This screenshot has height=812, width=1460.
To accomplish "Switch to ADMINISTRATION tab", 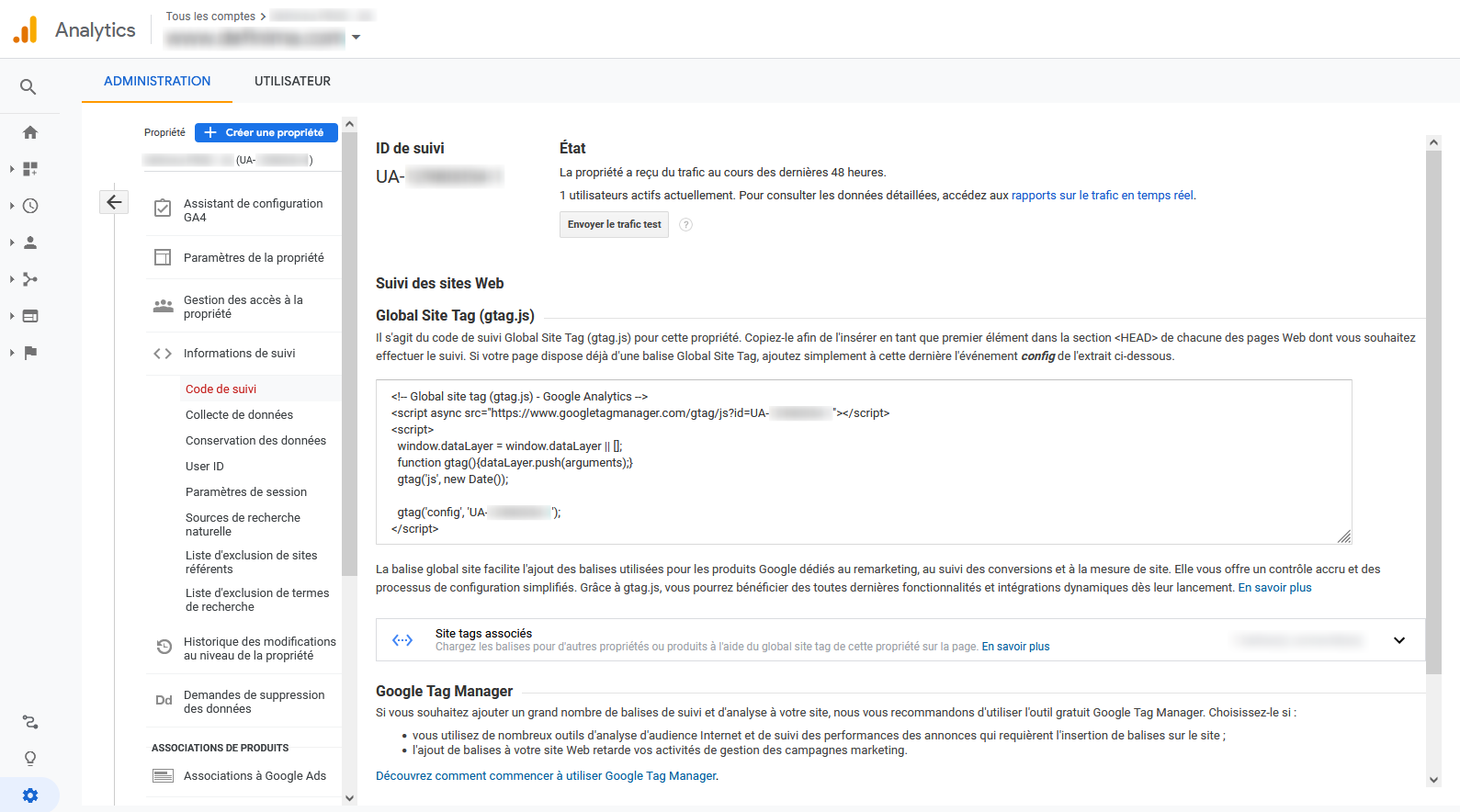I will click(x=157, y=81).
